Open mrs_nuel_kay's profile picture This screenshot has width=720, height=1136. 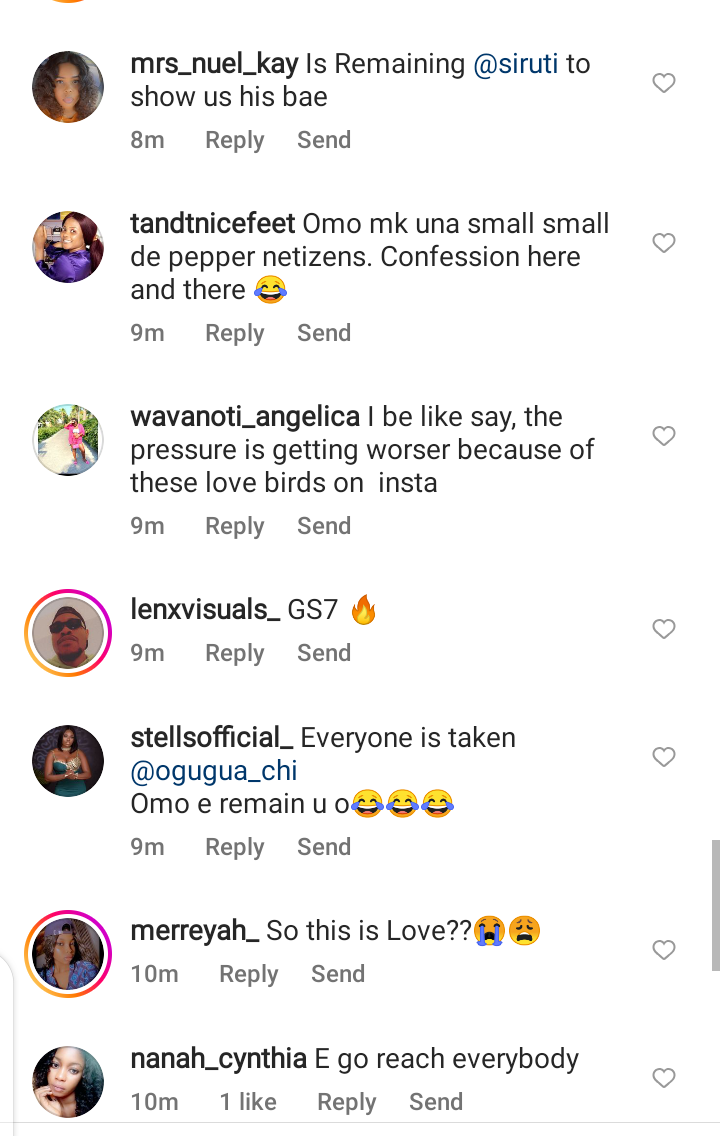click(68, 86)
